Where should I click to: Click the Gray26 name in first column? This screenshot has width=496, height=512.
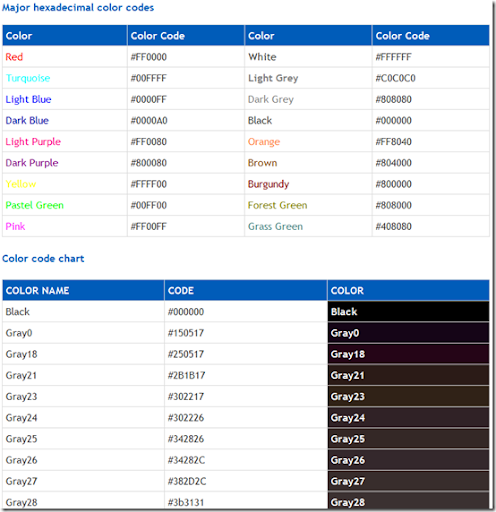pyautogui.click(x=21, y=460)
